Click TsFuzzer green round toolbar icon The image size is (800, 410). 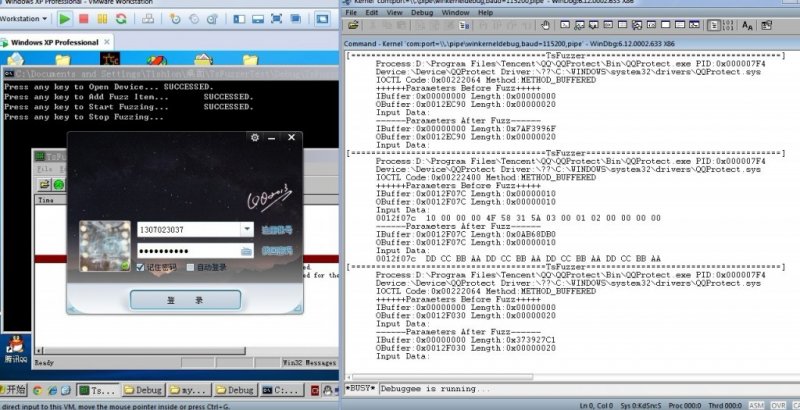(x=59, y=185)
